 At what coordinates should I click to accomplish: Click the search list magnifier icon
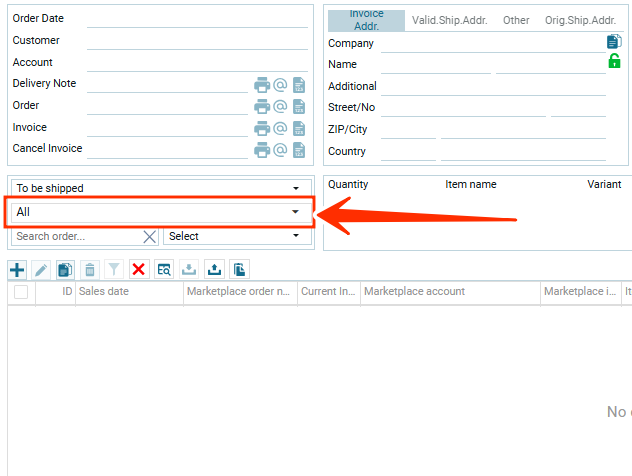163,269
